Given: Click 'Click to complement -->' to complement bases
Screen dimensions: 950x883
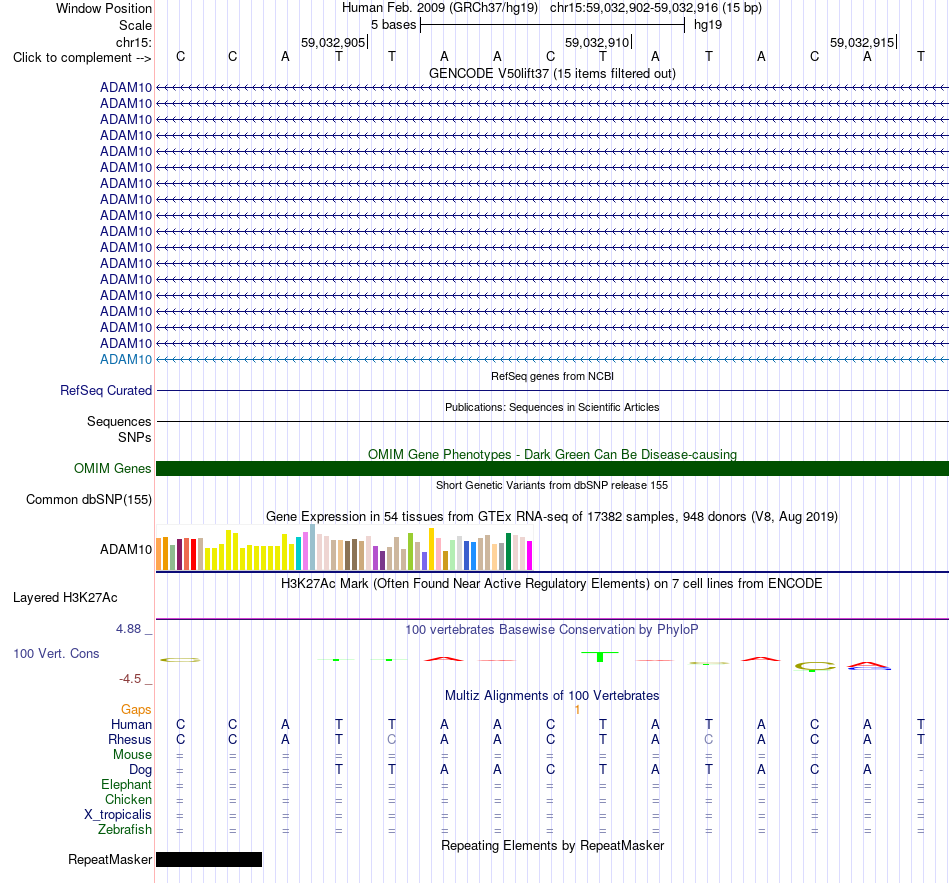Looking at the screenshot, I should click(x=82, y=58).
